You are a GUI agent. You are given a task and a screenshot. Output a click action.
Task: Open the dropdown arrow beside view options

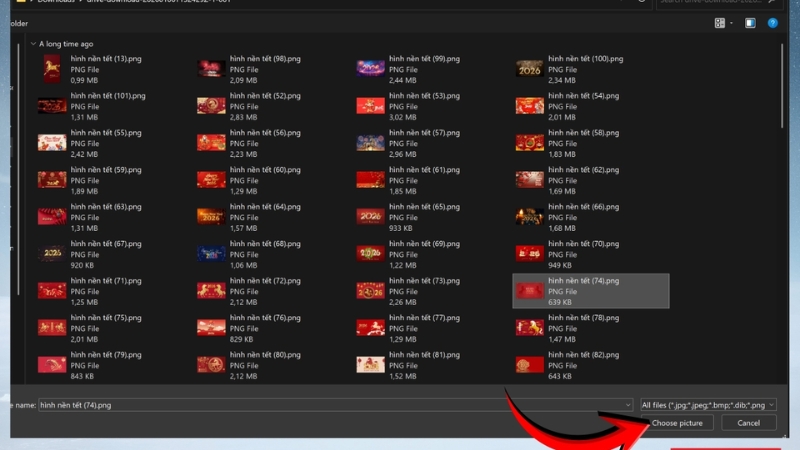[732, 23]
